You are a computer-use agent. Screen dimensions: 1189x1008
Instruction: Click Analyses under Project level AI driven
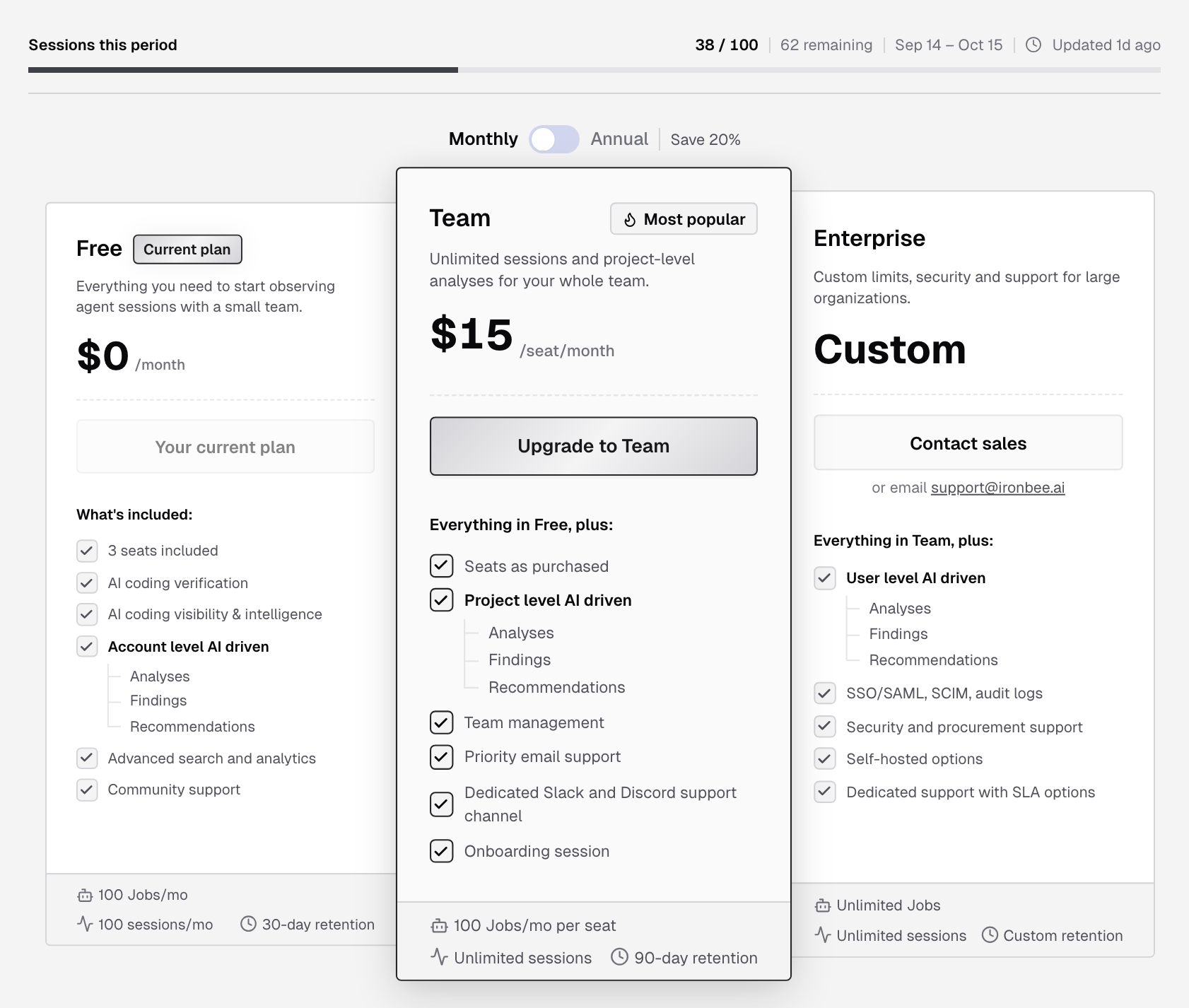[x=521, y=633]
